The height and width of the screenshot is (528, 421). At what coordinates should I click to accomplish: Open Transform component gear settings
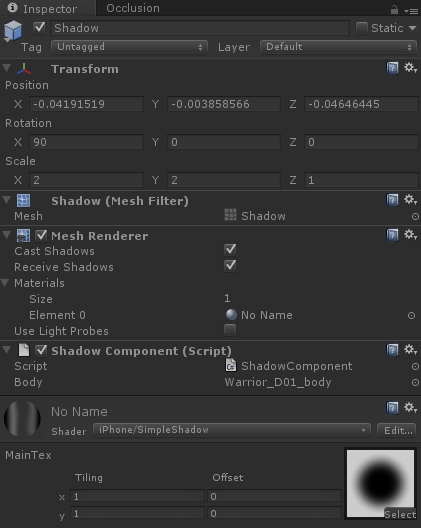point(411,68)
